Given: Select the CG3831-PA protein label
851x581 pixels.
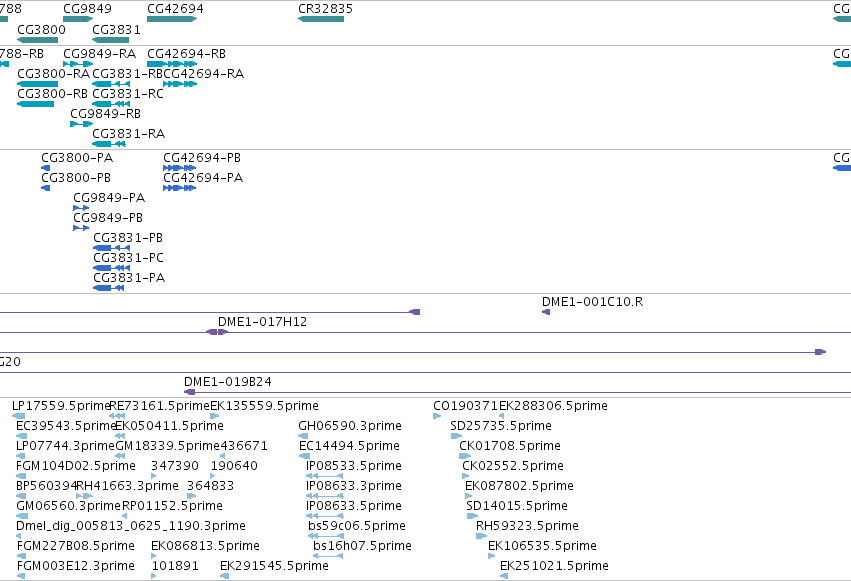Looking at the screenshot, I should tap(129, 278).
